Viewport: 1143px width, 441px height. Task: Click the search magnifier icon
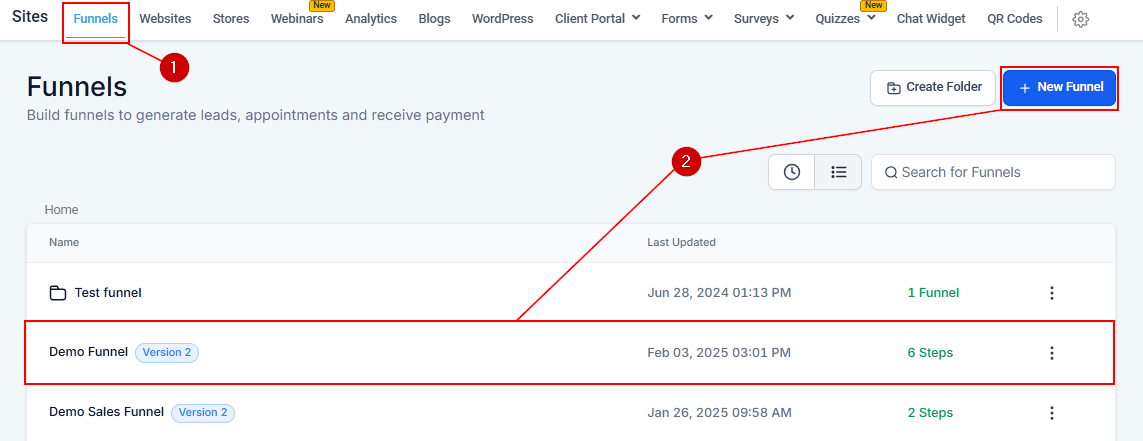[x=890, y=172]
